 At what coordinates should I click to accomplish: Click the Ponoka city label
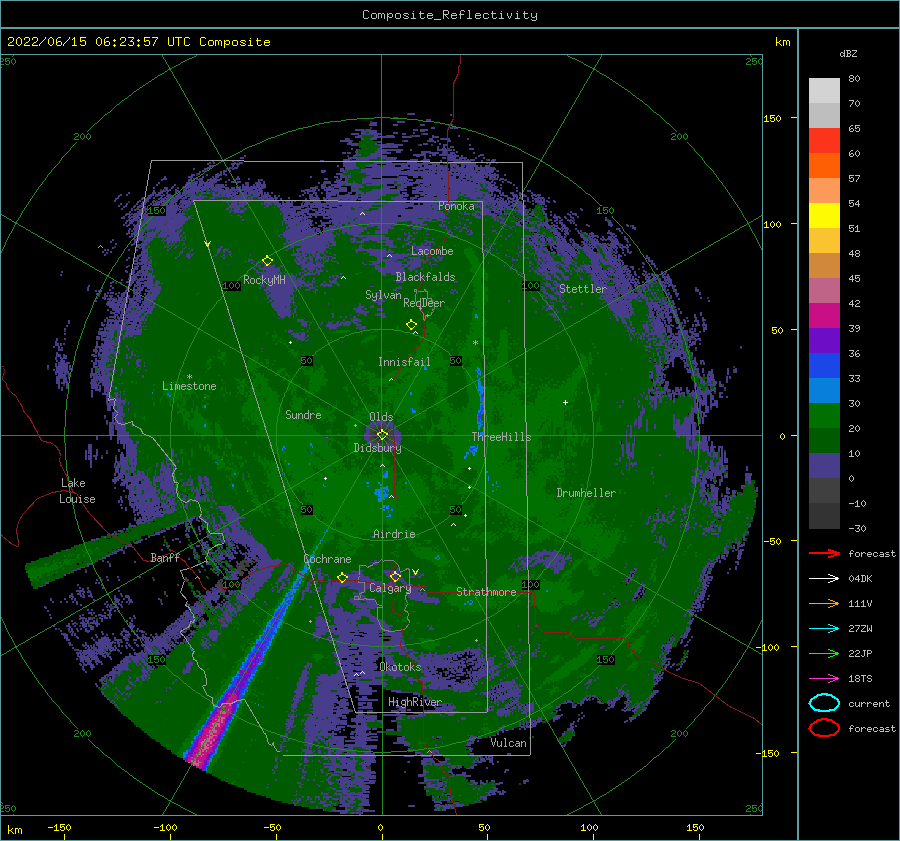pos(456,206)
